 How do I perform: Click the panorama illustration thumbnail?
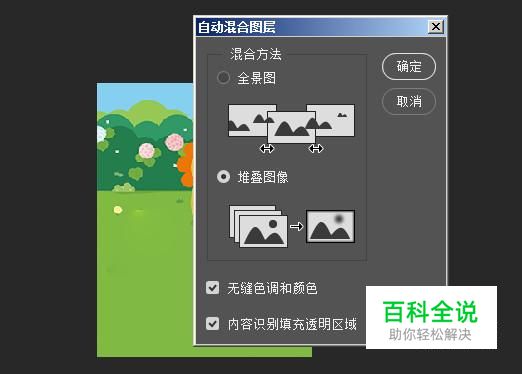click(291, 128)
